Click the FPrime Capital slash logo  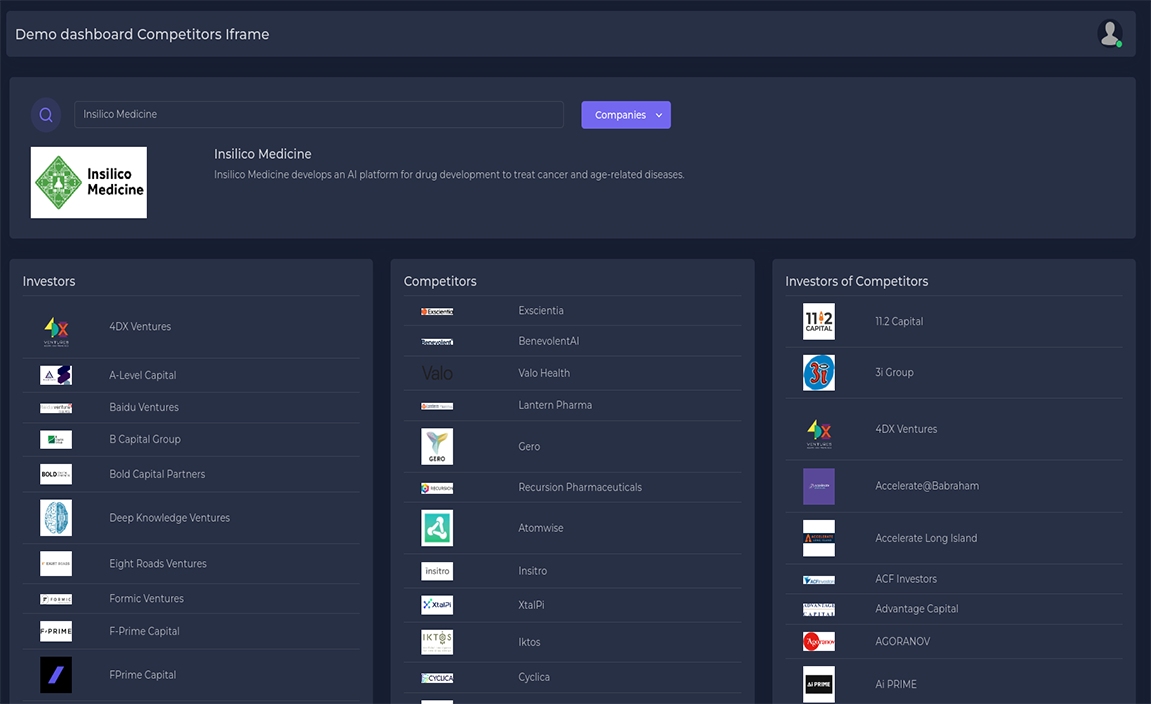56,675
